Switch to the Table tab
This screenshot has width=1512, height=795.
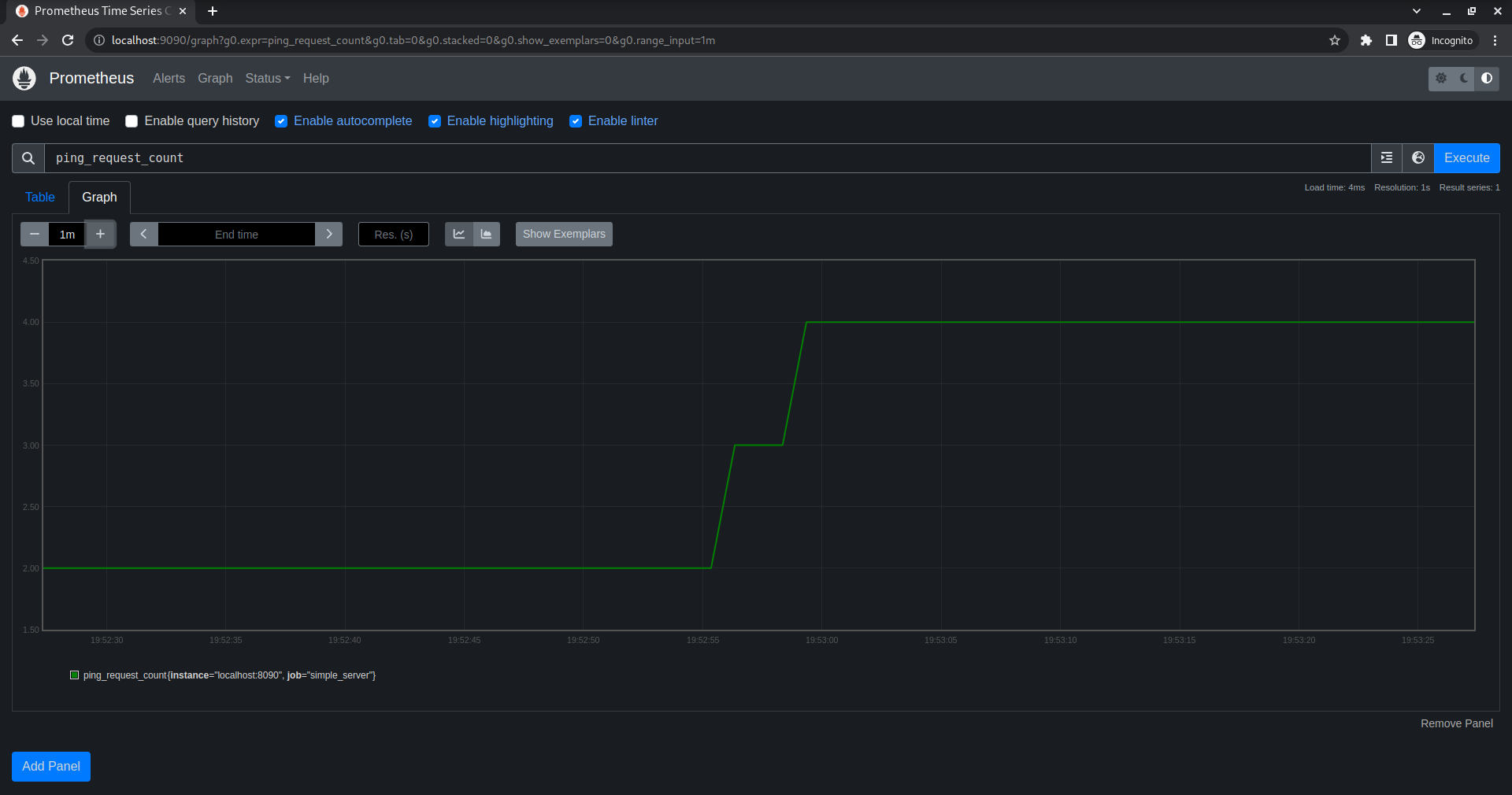40,197
